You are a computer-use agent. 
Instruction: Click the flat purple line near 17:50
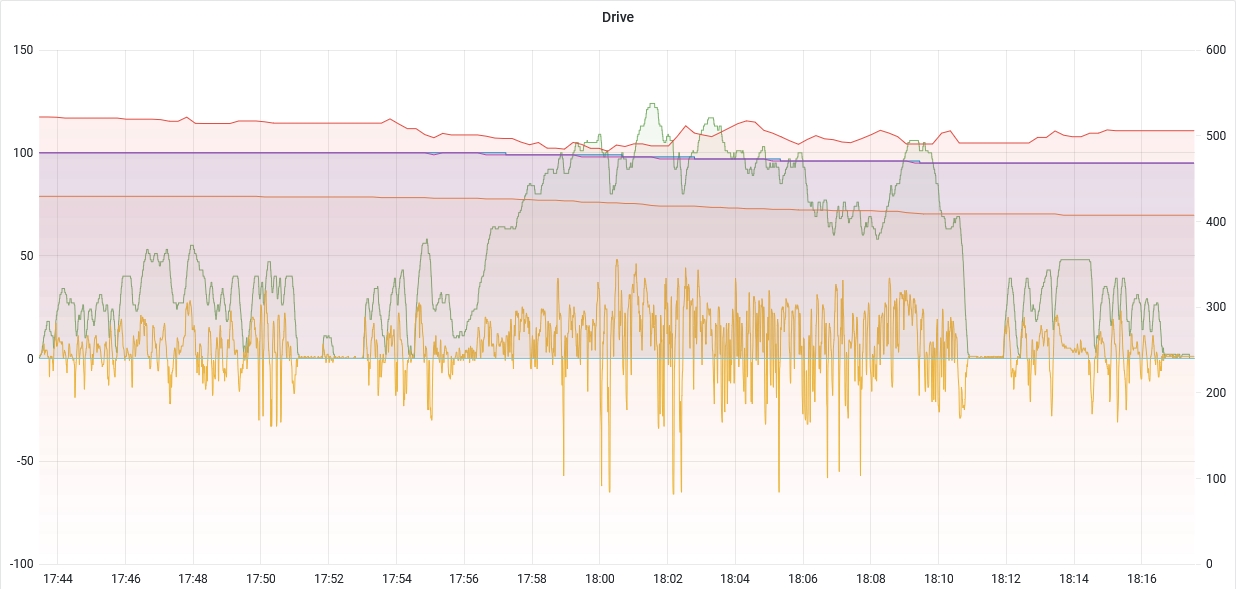pos(261,153)
